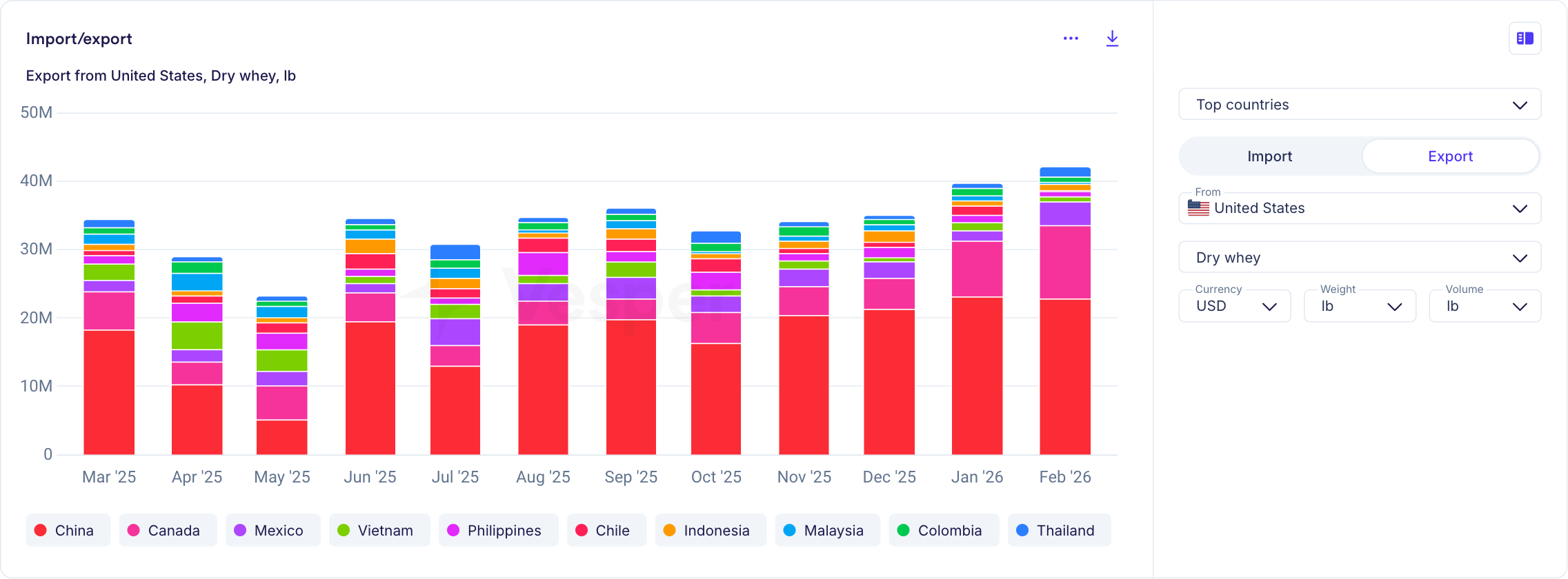Screen dimensions: 1568x579
Task: Toggle Vietnam legend item
Action: (379, 530)
